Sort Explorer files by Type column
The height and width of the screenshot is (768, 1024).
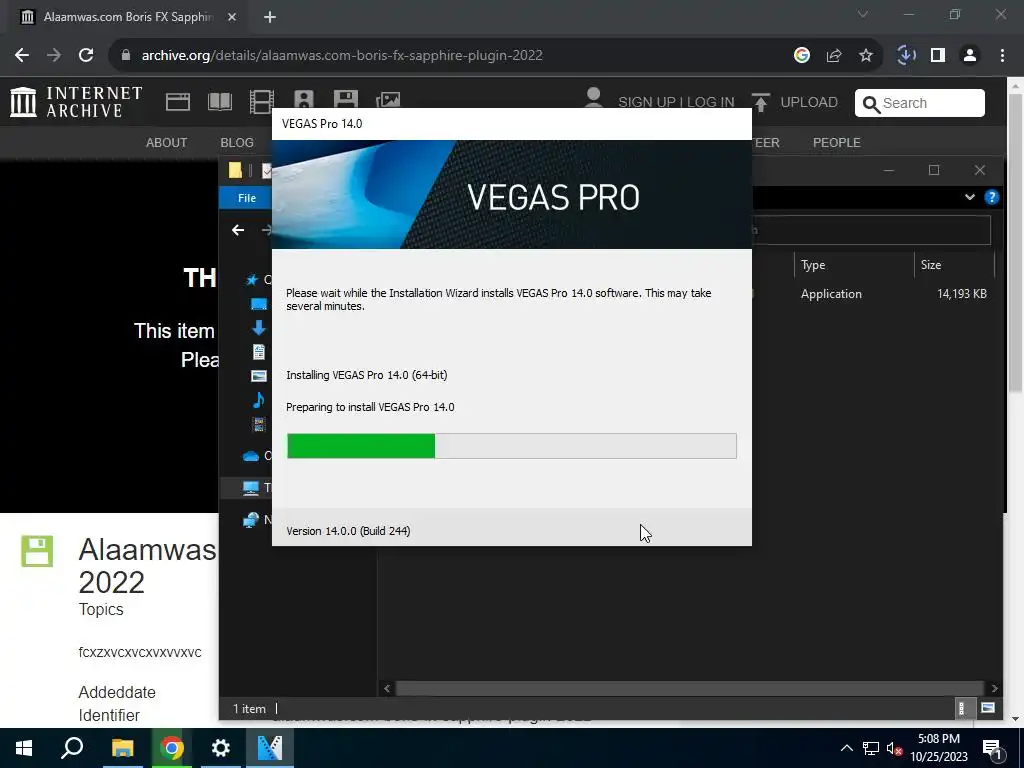coord(854,264)
